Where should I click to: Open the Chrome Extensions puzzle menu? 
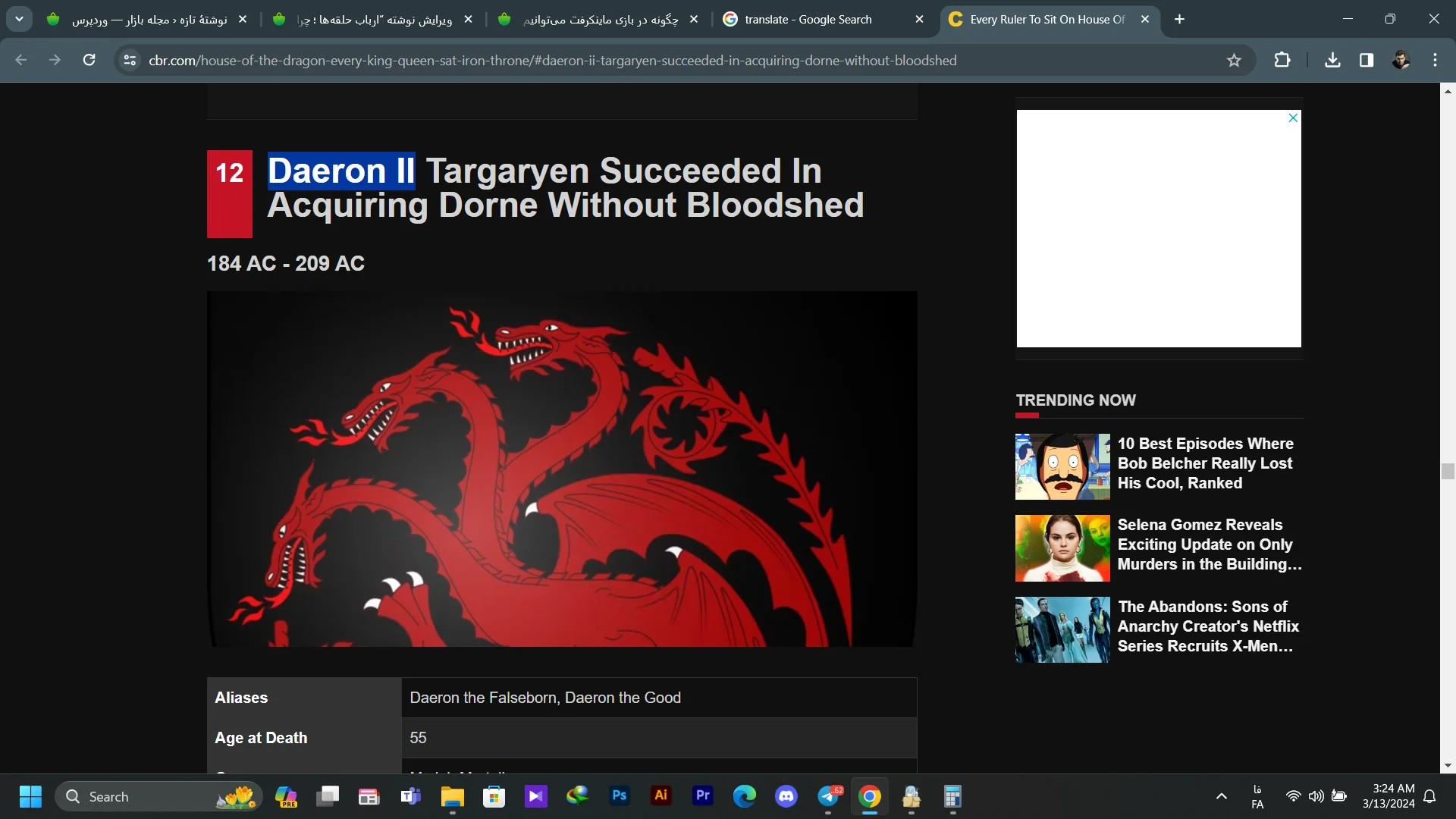coord(1282,60)
